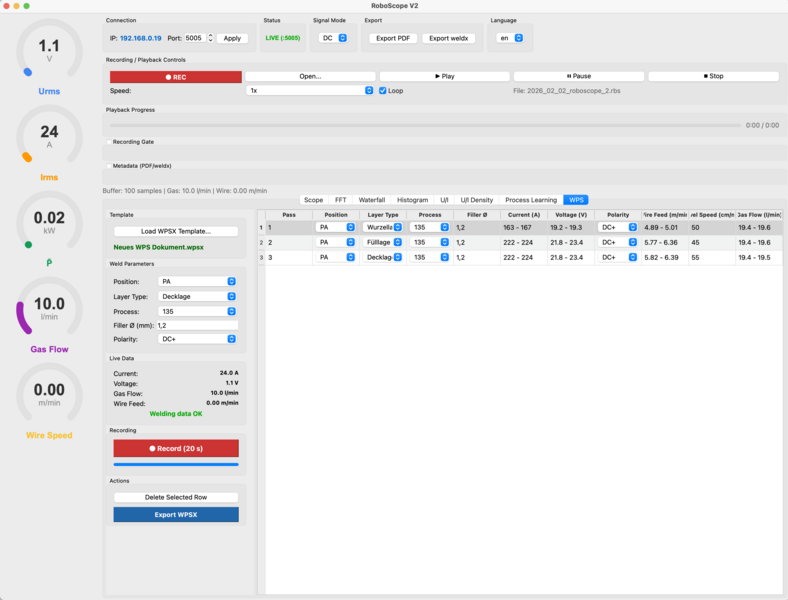Click the Playback Progress slider bar
Viewport: 788px width, 600px height.
[420, 125]
